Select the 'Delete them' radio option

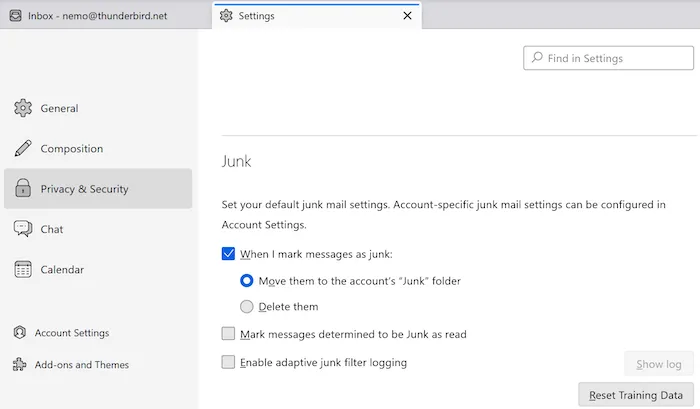coord(247,307)
